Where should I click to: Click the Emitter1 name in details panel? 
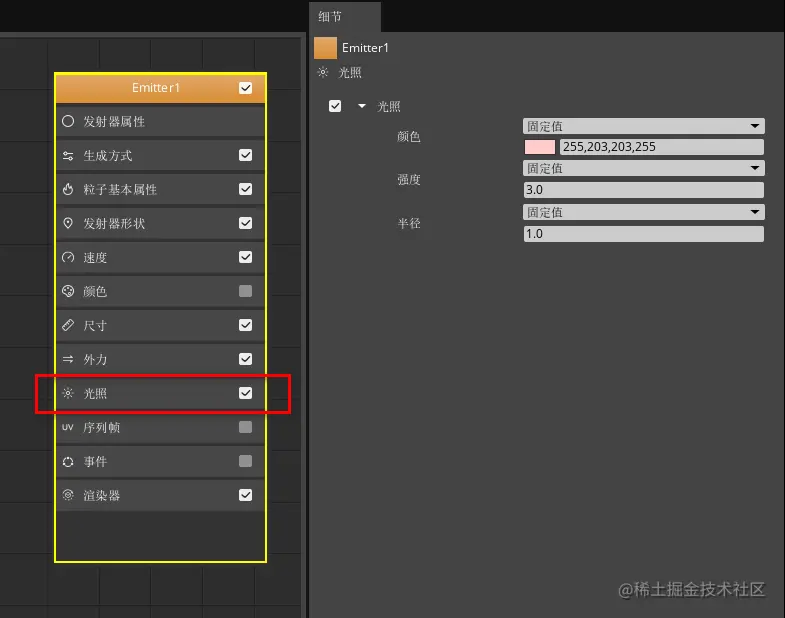click(365, 48)
